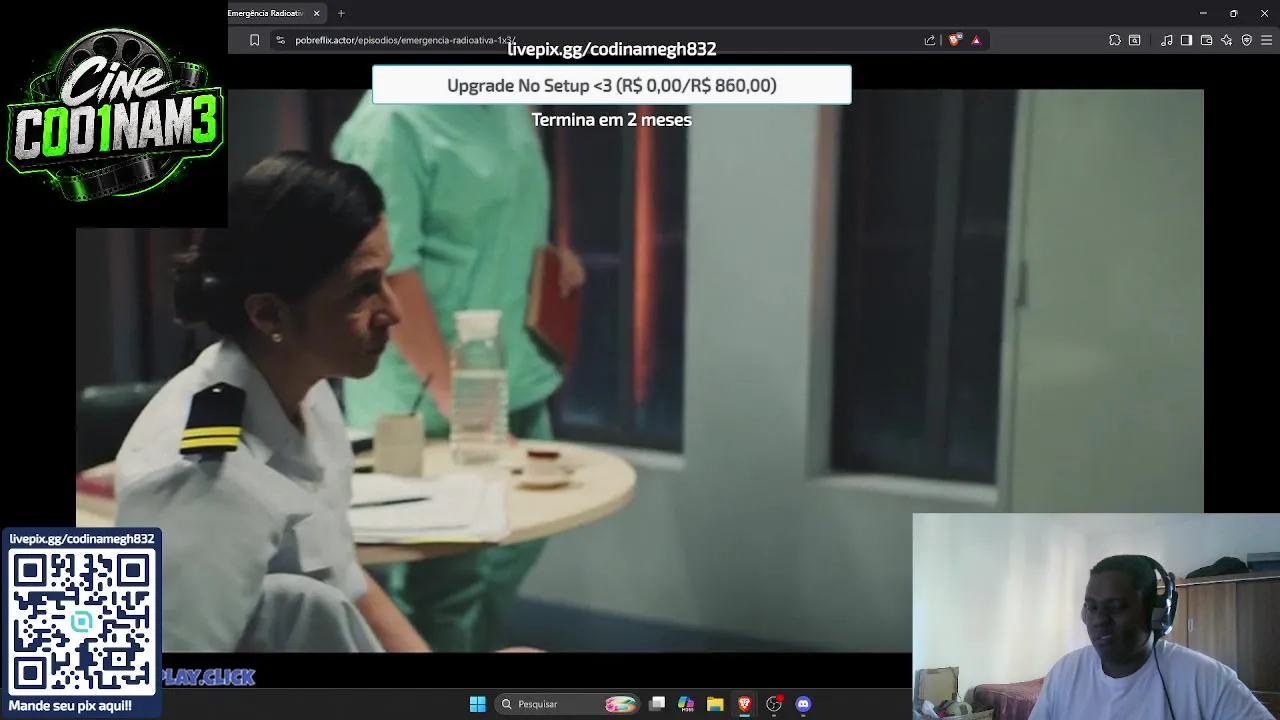Restore down the Brave browser window

(1233, 13)
